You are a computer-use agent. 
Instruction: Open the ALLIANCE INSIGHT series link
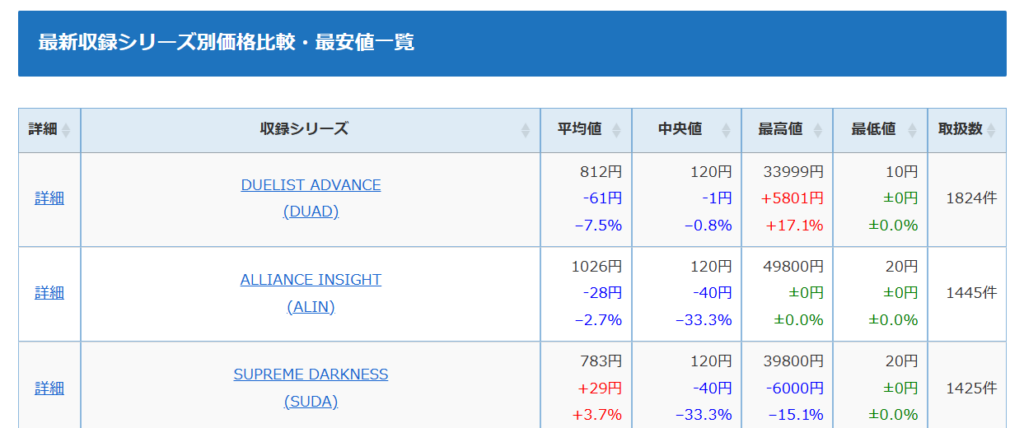pyautogui.click(x=311, y=280)
